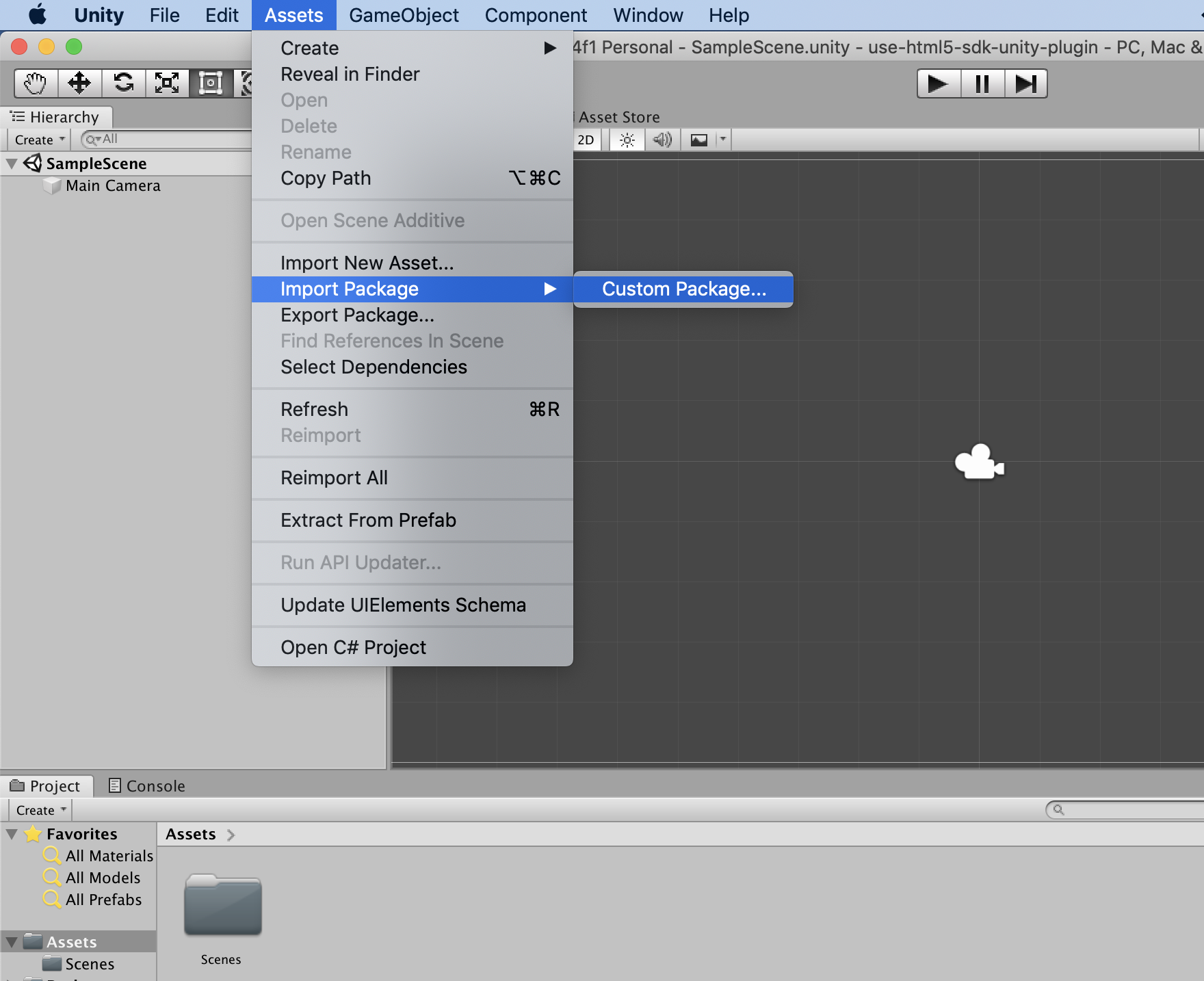Collapse the Assets folder tree
The image size is (1204, 981).
[x=12, y=942]
